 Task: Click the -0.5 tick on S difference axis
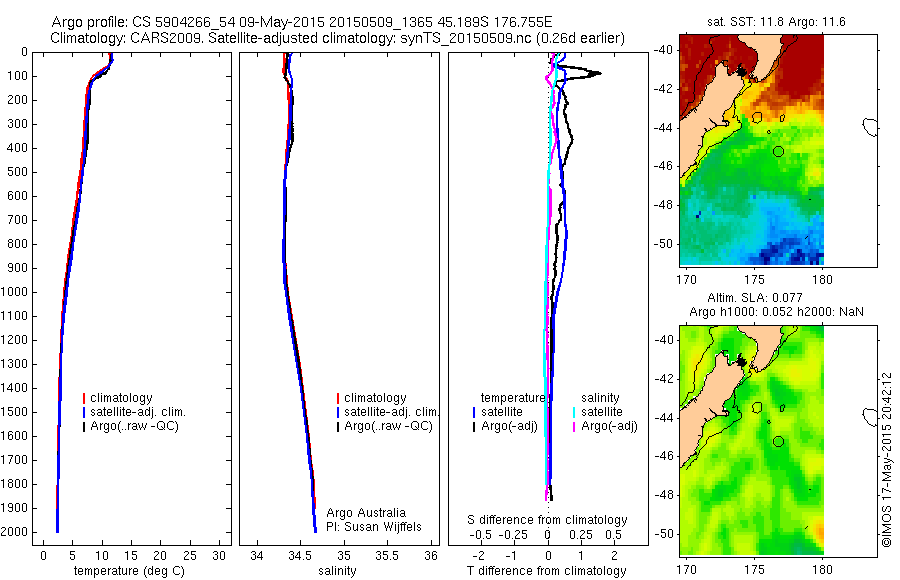tap(480, 535)
